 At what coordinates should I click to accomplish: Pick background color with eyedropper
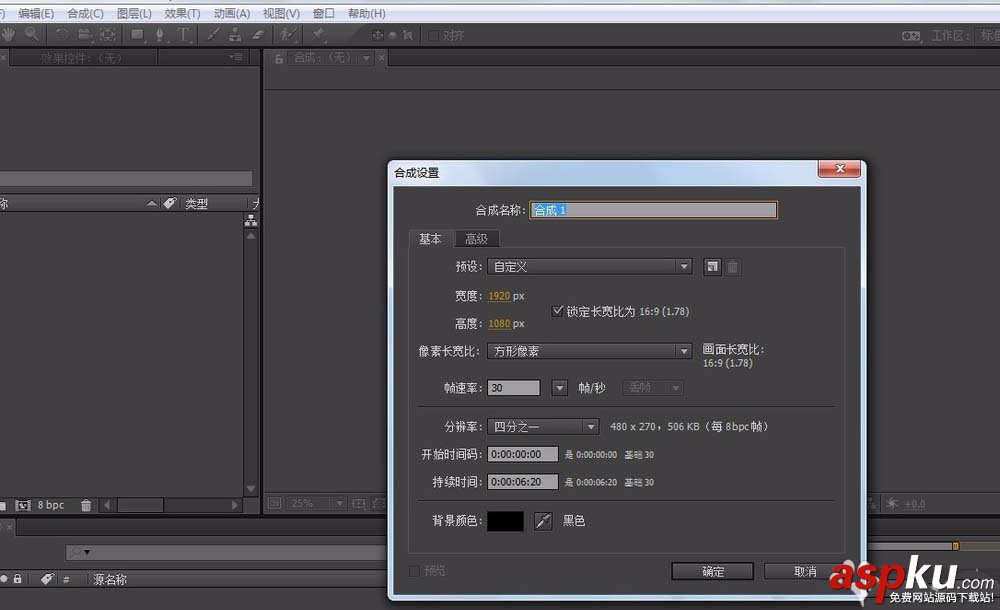pyautogui.click(x=543, y=521)
